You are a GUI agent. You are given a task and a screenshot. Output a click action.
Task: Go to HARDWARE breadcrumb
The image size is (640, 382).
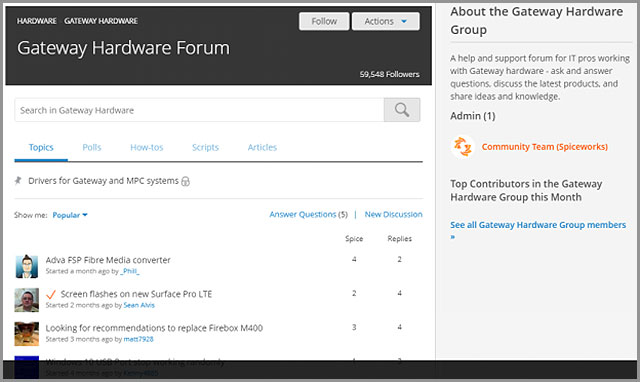click(x=36, y=21)
